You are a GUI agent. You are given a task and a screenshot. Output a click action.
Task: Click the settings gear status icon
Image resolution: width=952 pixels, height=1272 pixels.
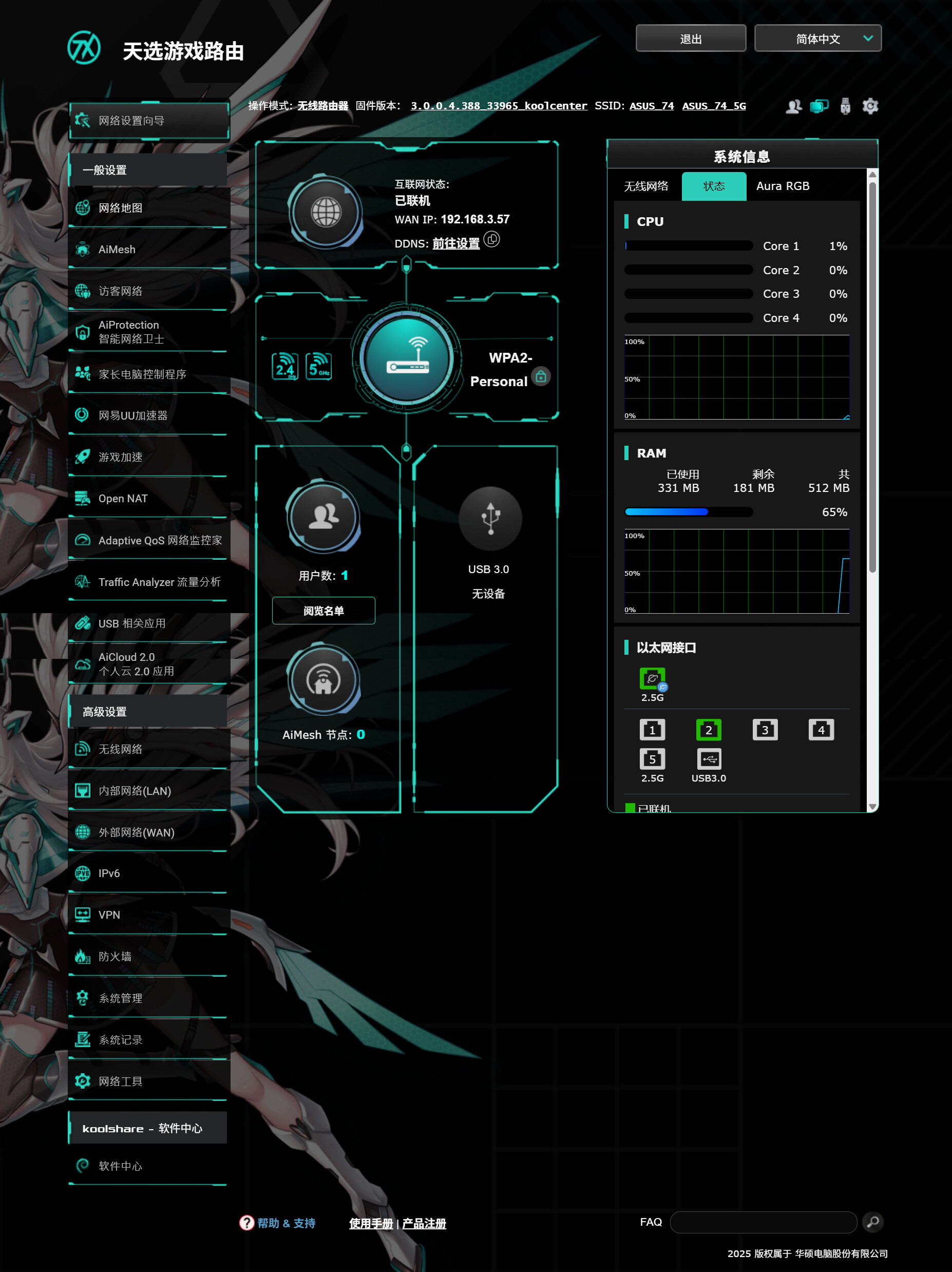(870, 106)
